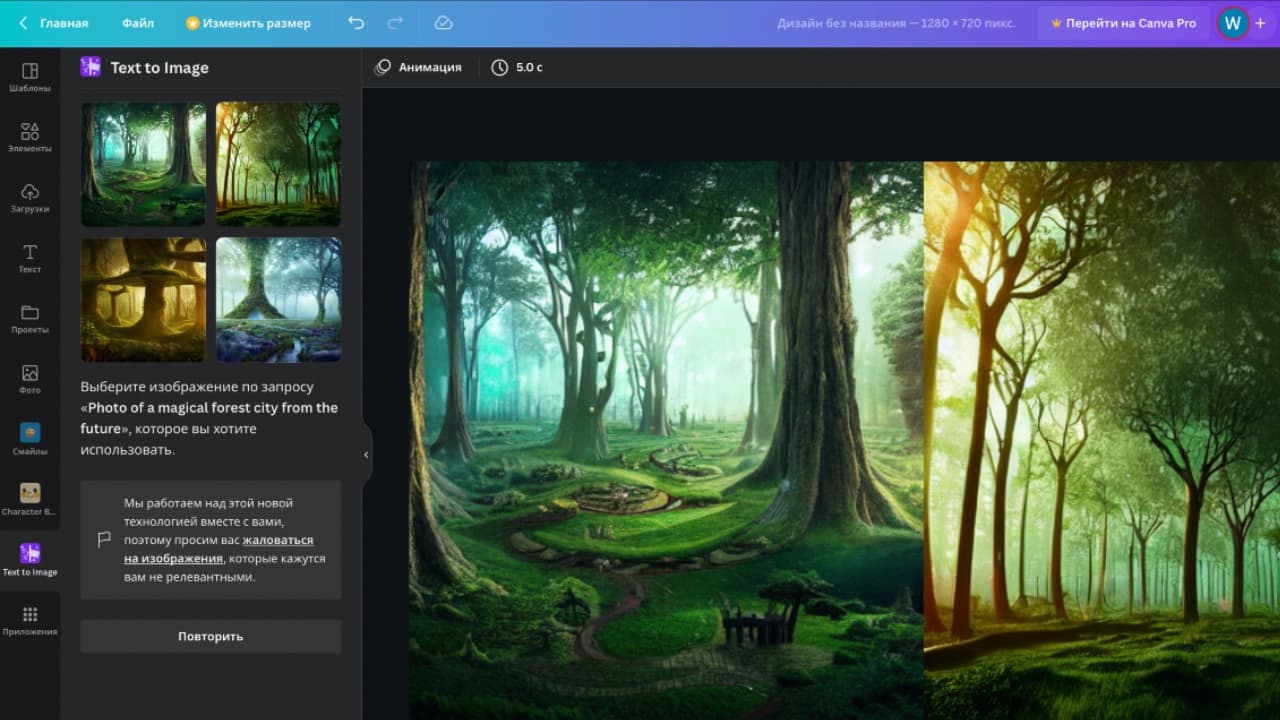This screenshot has width=1280, height=720.
Task: Click the Повторить button
Action: (x=211, y=636)
